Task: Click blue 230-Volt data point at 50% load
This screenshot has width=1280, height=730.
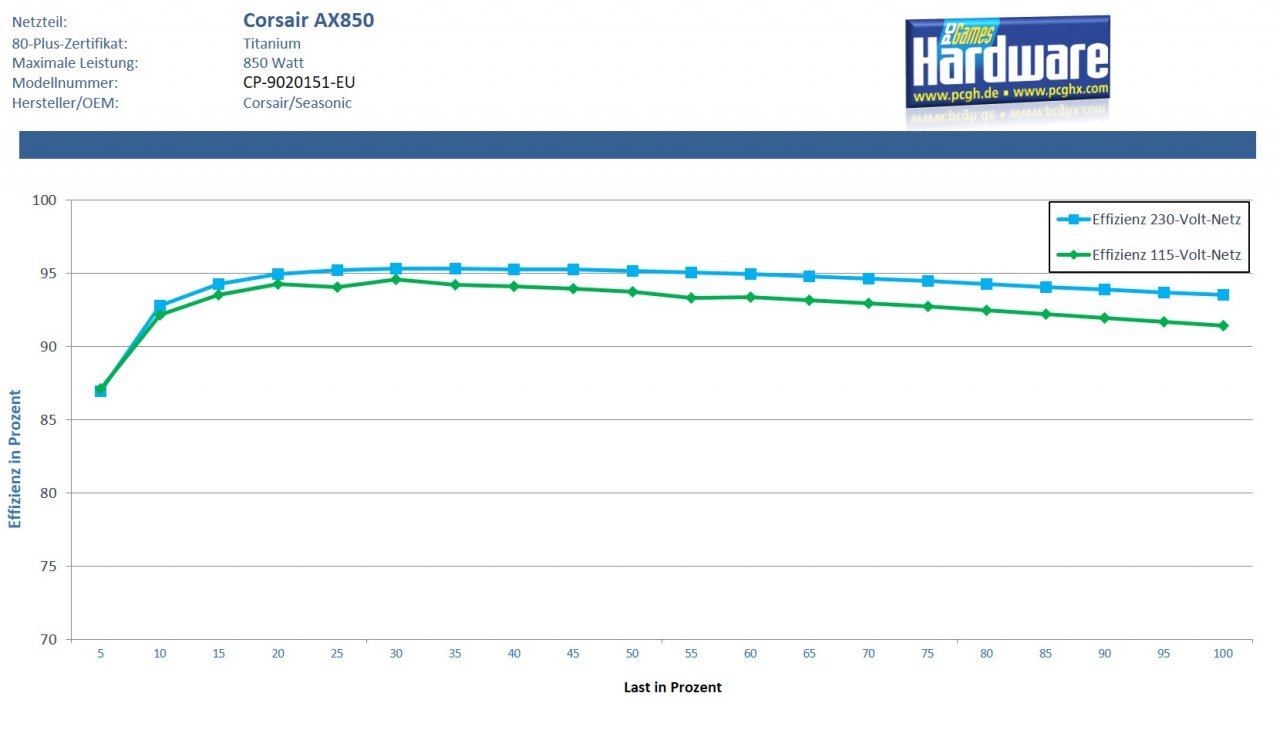Action: (632, 271)
